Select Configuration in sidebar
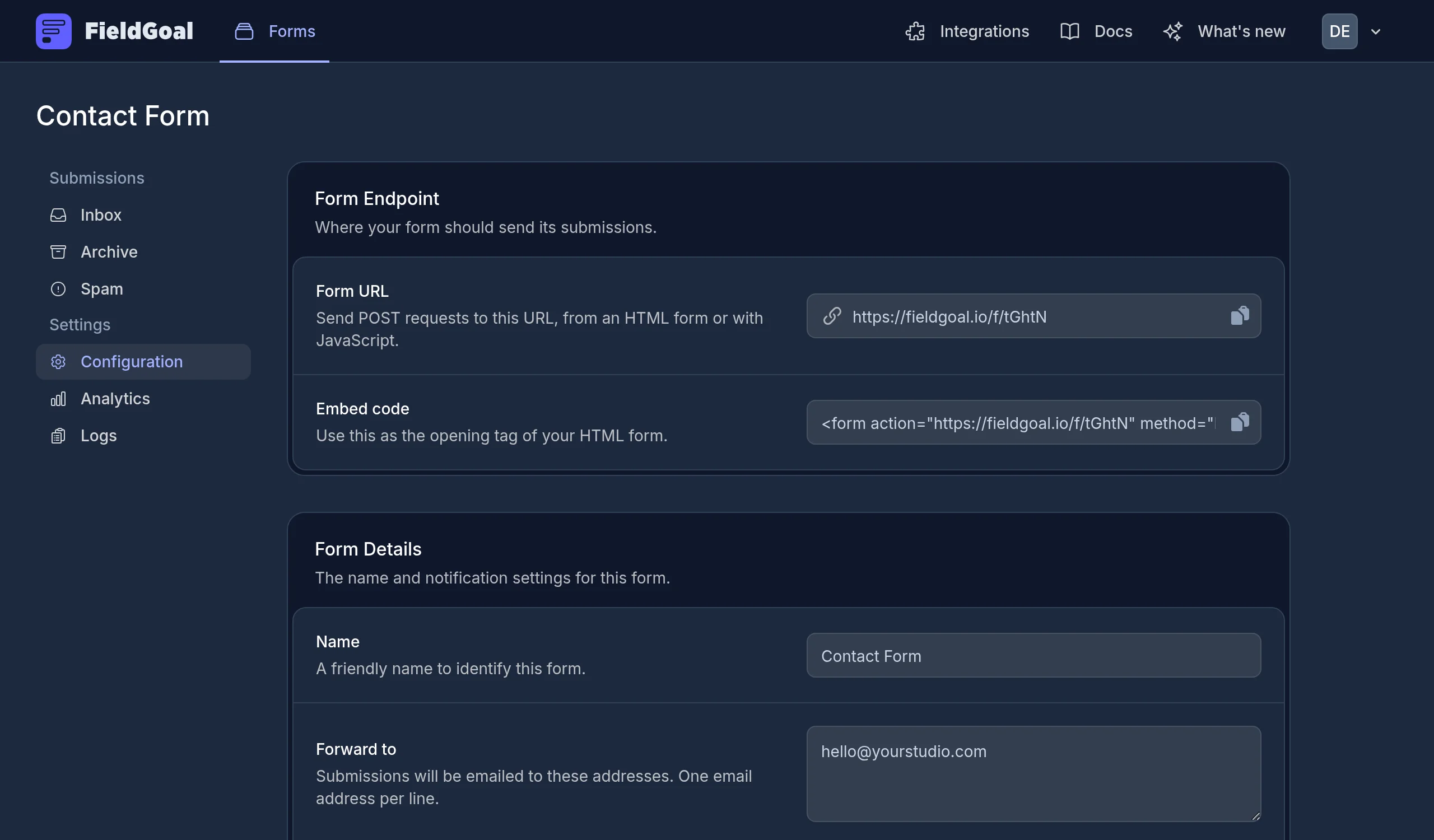The height and width of the screenshot is (840, 1434). tap(143, 362)
